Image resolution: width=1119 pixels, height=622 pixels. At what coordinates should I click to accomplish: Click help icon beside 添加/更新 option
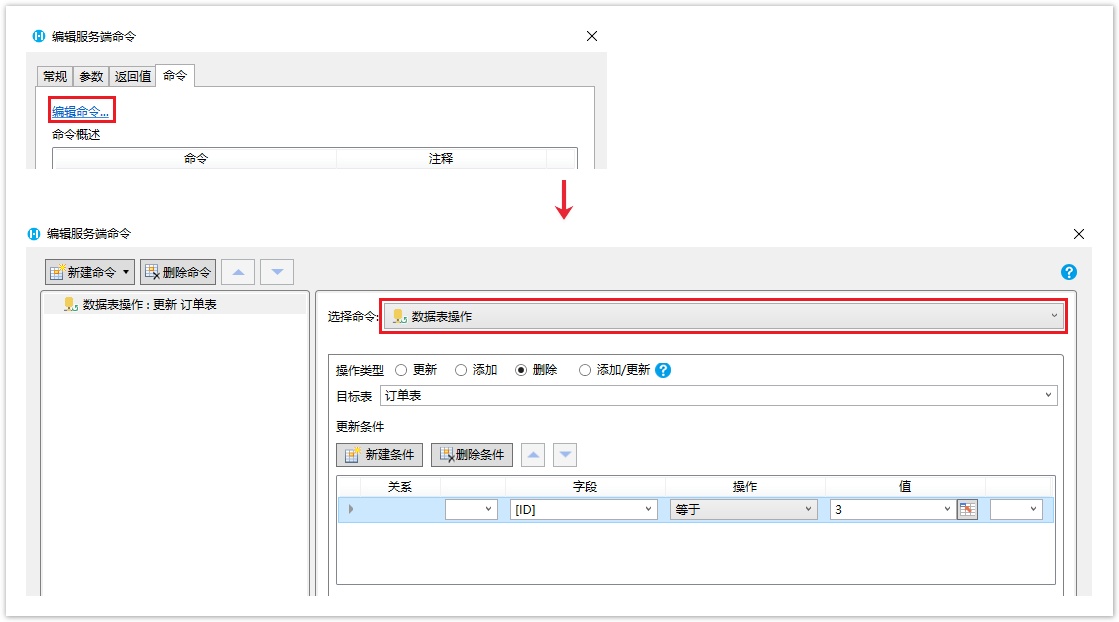tap(663, 370)
